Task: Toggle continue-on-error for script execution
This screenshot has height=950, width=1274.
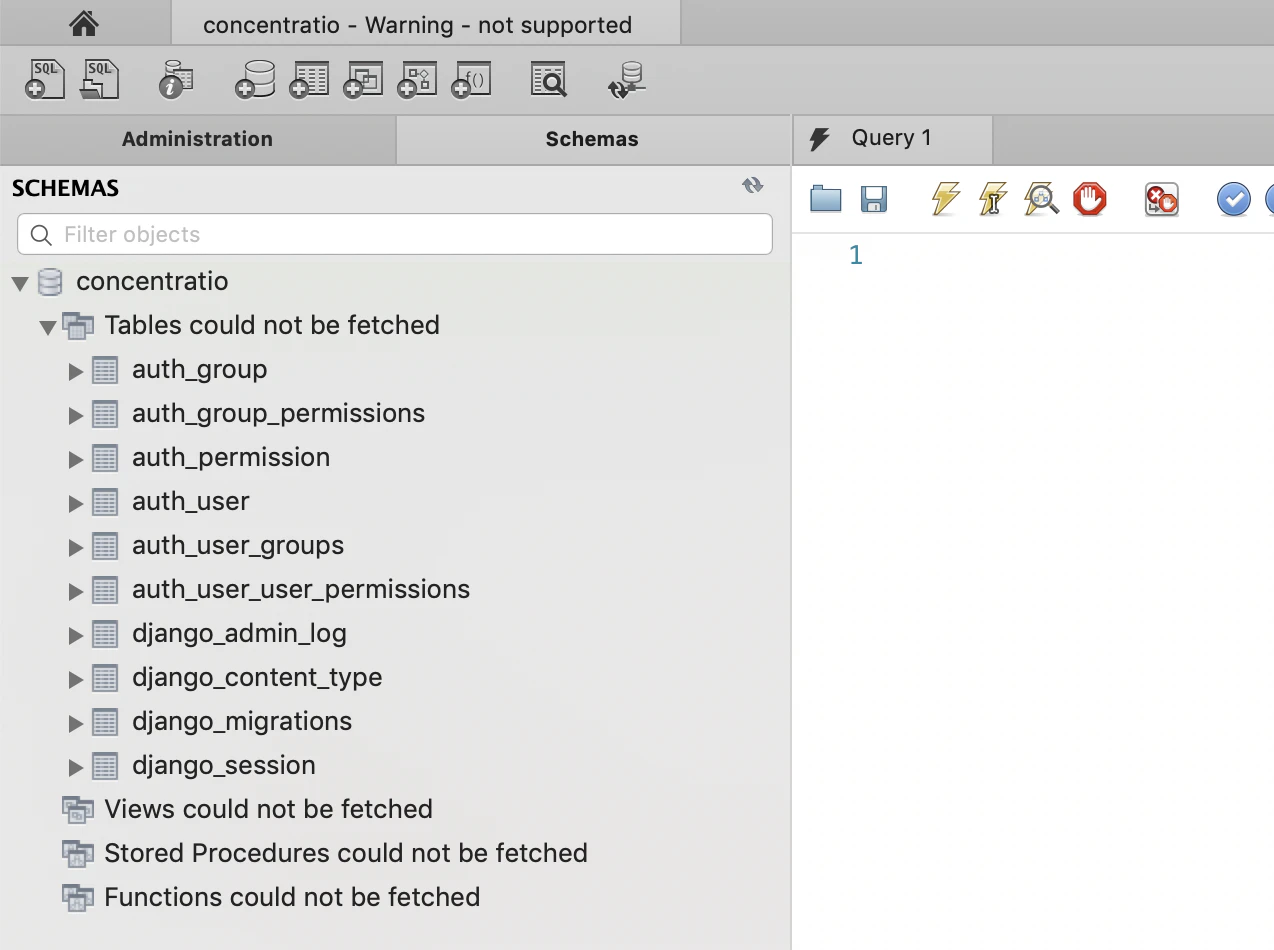Action: pyautogui.click(x=1161, y=199)
